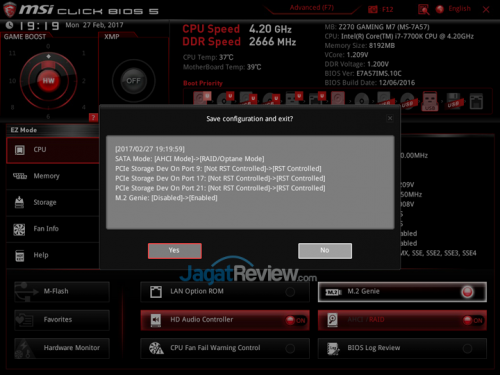Select the last network boot device icon
The width and height of the screenshot is (500, 375).
click(x=476, y=101)
